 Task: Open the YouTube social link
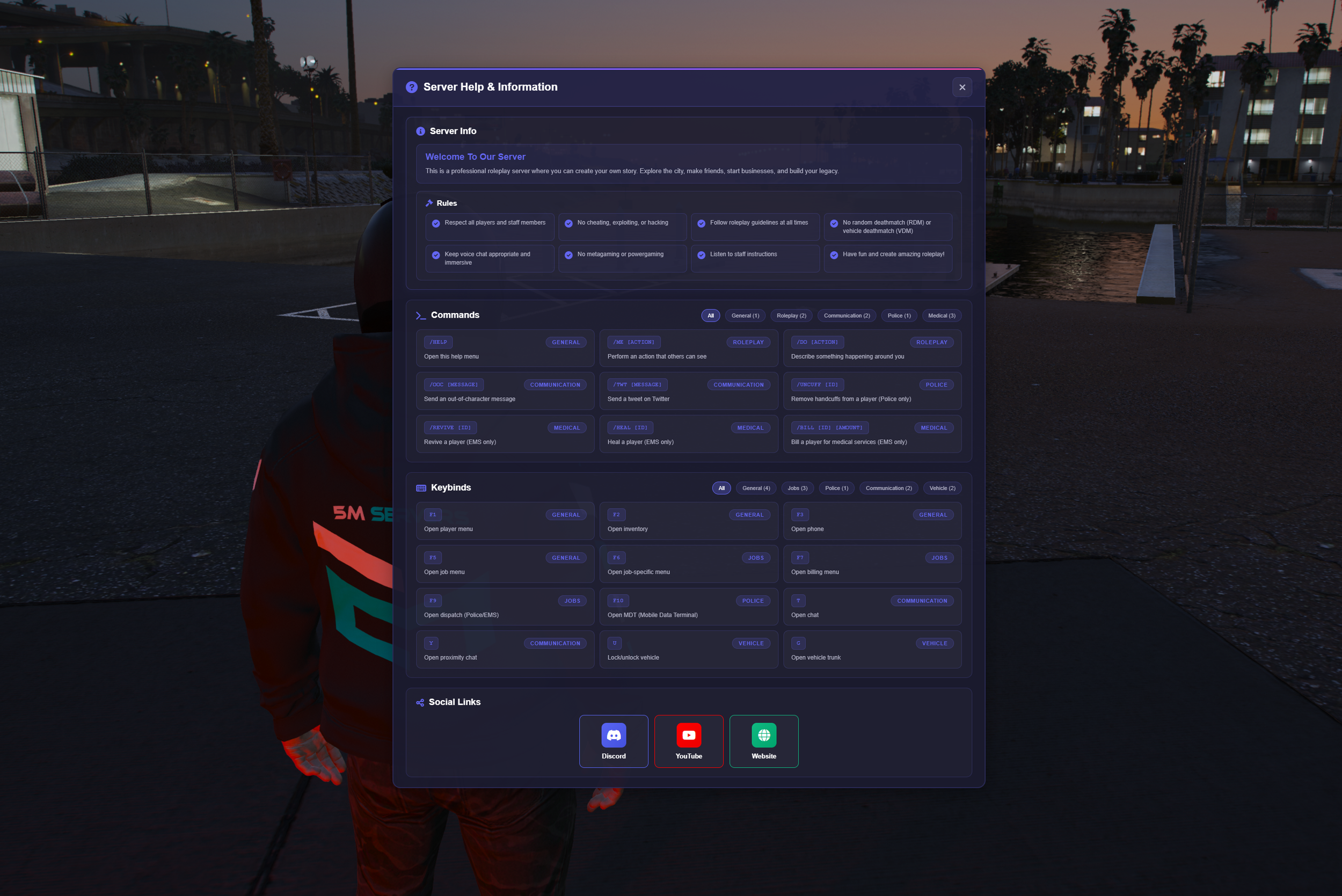click(688, 741)
